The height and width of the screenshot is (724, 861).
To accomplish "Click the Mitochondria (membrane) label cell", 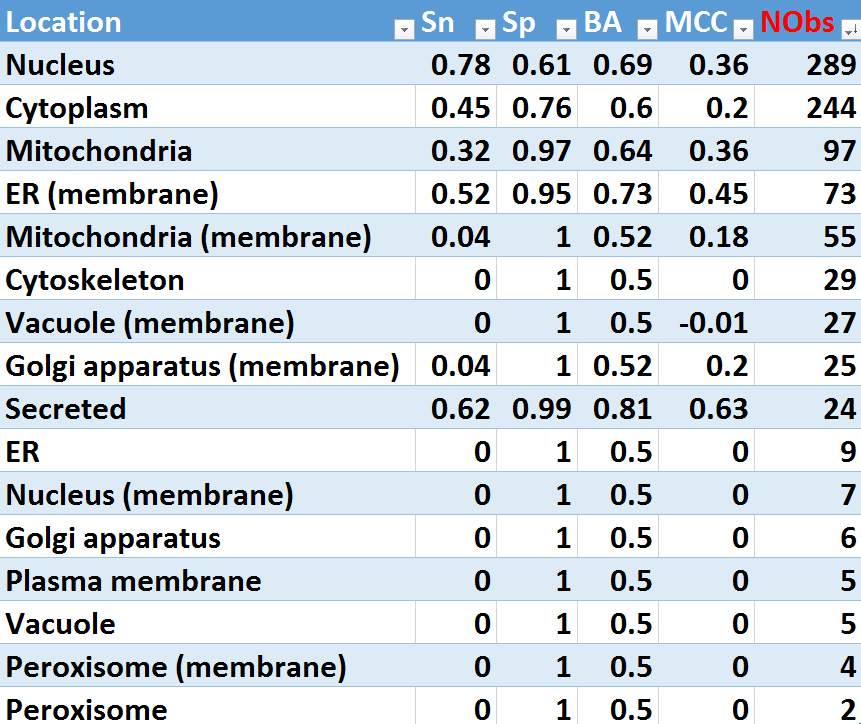I will click(x=188, y=237).
